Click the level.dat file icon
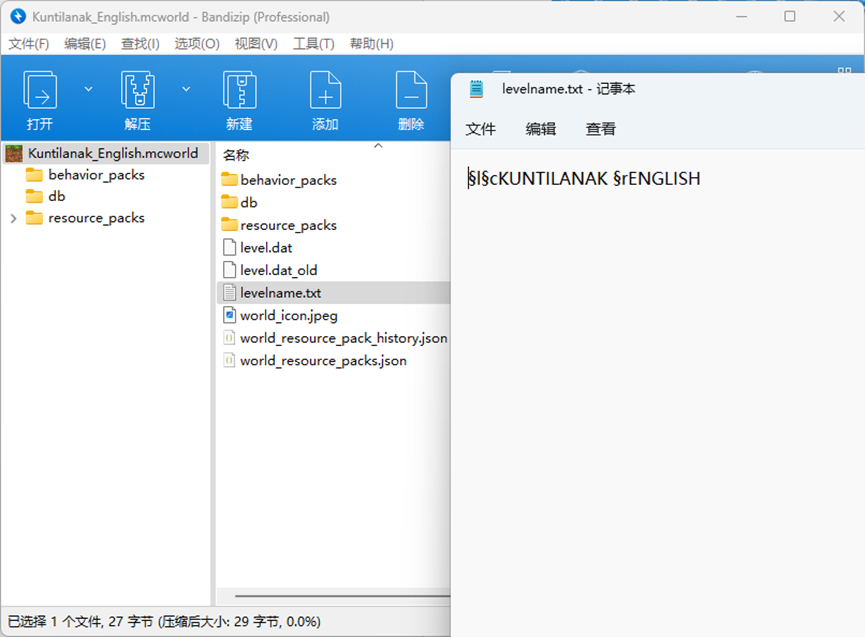This screenshot has height=637, width=865. [229, 247]
